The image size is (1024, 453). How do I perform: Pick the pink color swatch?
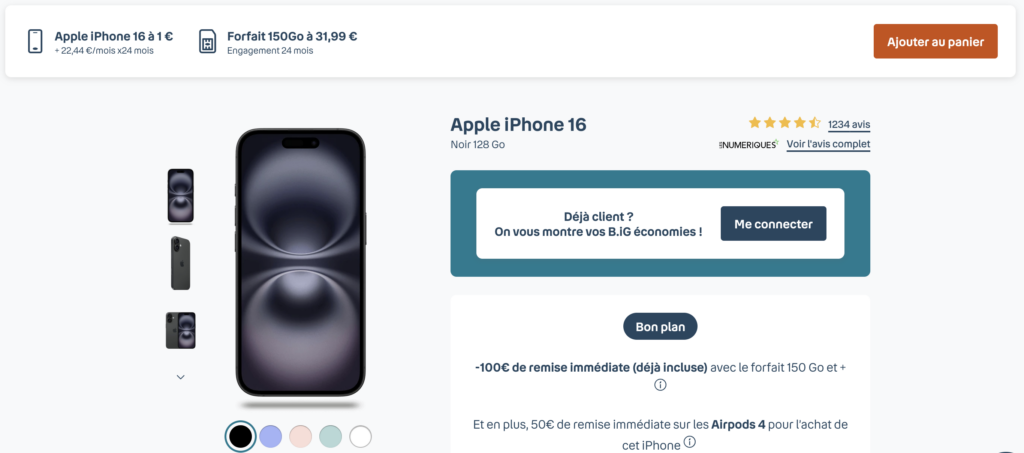point(300,436)
